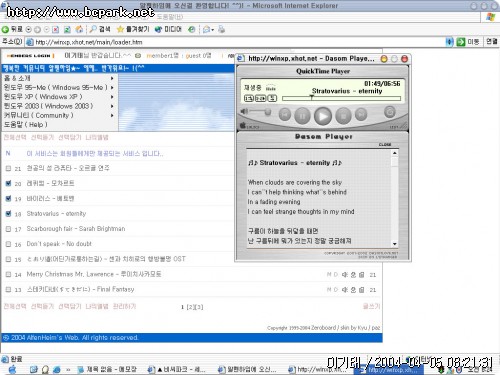This screenshot has height=375, width=500.
Task: Go to page [3] of list
Action: click(199, 307)
